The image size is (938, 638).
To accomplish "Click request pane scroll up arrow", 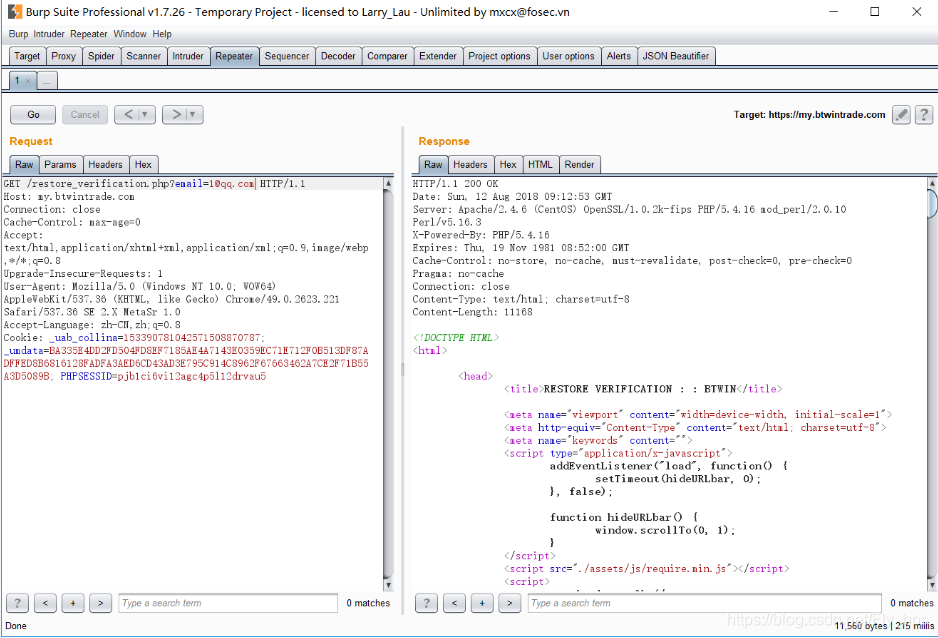I will [x=388, y=183].
